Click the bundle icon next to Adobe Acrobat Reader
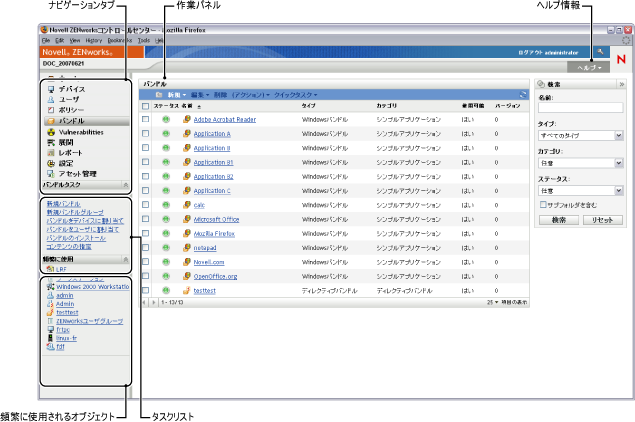The width and height of the screenshot is (635, 422). pos(187,119)
